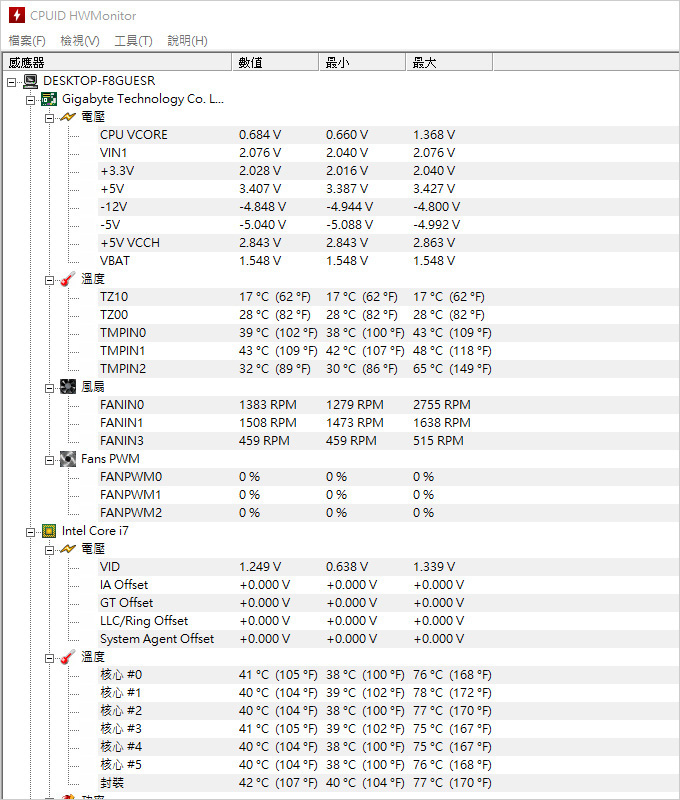The height and width of the screenshot is (800, 680).
Task: Collapse the Gigabyte Technology node
Action: point(31,100)
